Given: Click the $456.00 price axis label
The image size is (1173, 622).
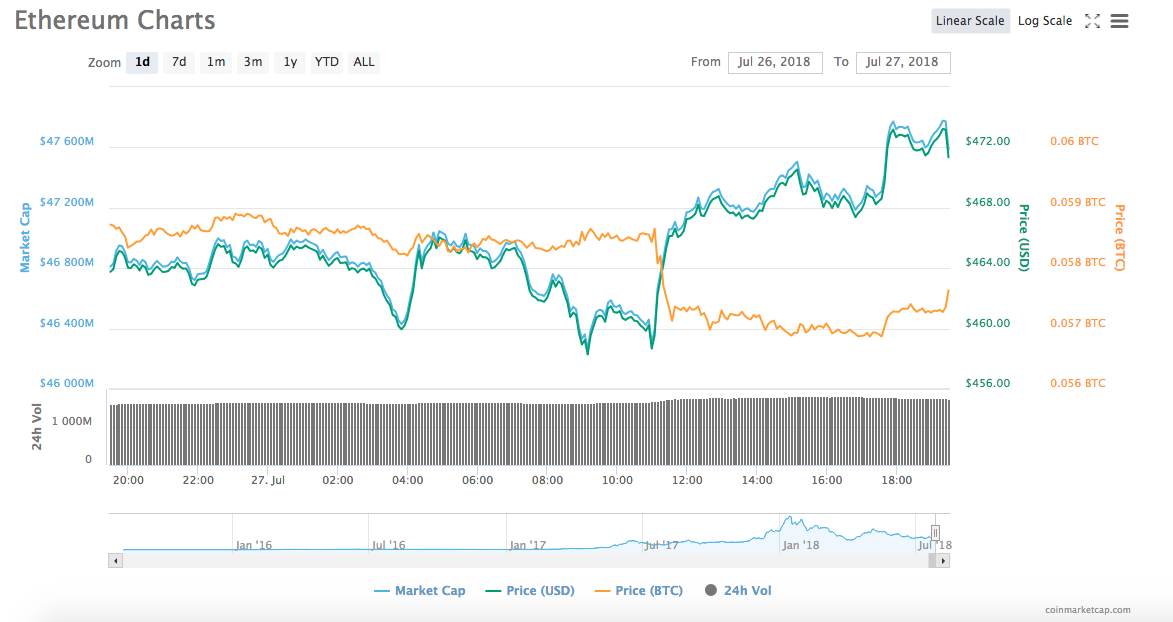Looking at the screenshot, I should click(987, 383).
